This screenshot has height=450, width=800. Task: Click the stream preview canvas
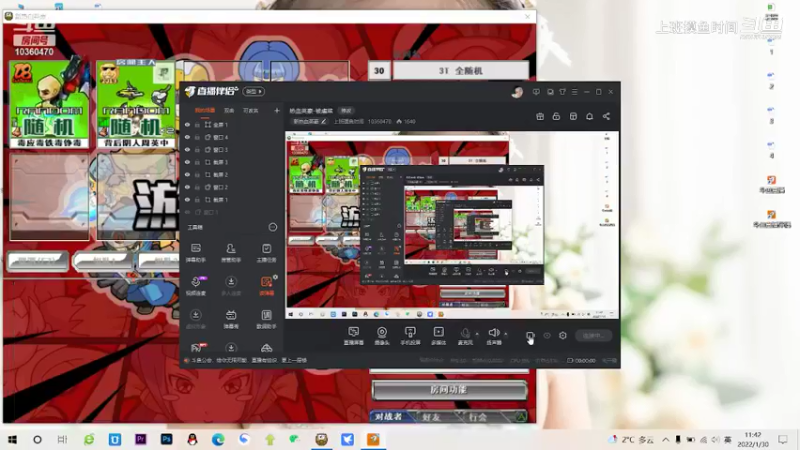[x=452, y=225]
